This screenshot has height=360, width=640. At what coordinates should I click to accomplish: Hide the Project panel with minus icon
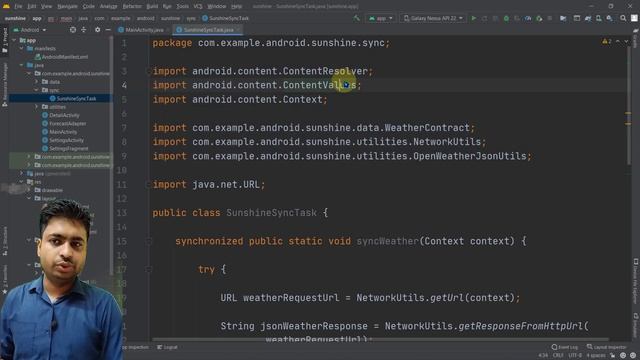pyautogui.click(x=108, y=30)
